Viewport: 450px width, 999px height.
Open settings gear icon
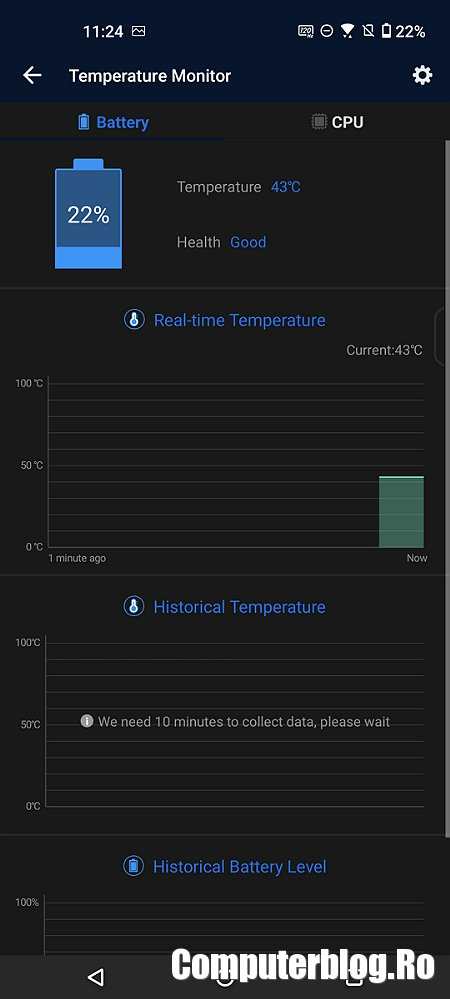(422, 75)
